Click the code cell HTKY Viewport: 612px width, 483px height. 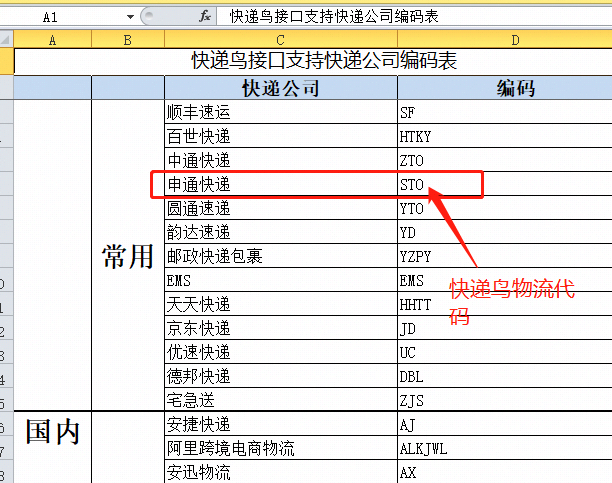pyautogui.click(x=505, y=136)
